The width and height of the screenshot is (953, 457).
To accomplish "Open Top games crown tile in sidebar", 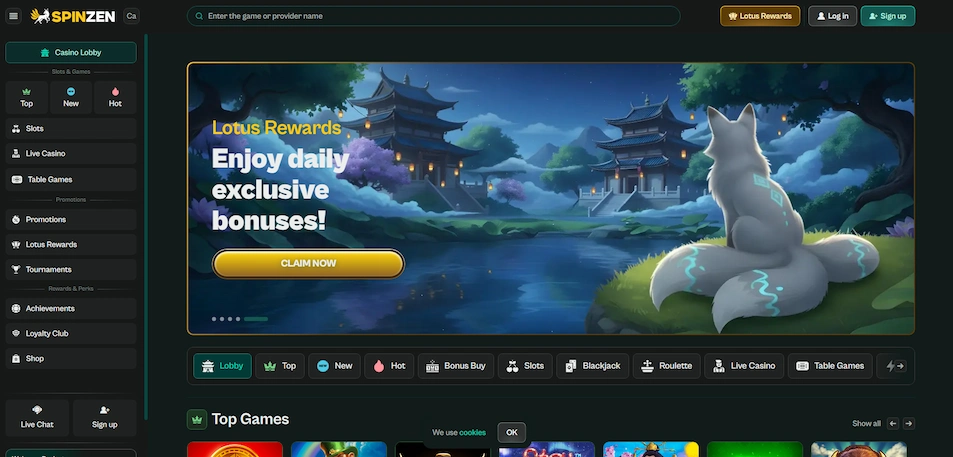I will (x=26, y=97).
